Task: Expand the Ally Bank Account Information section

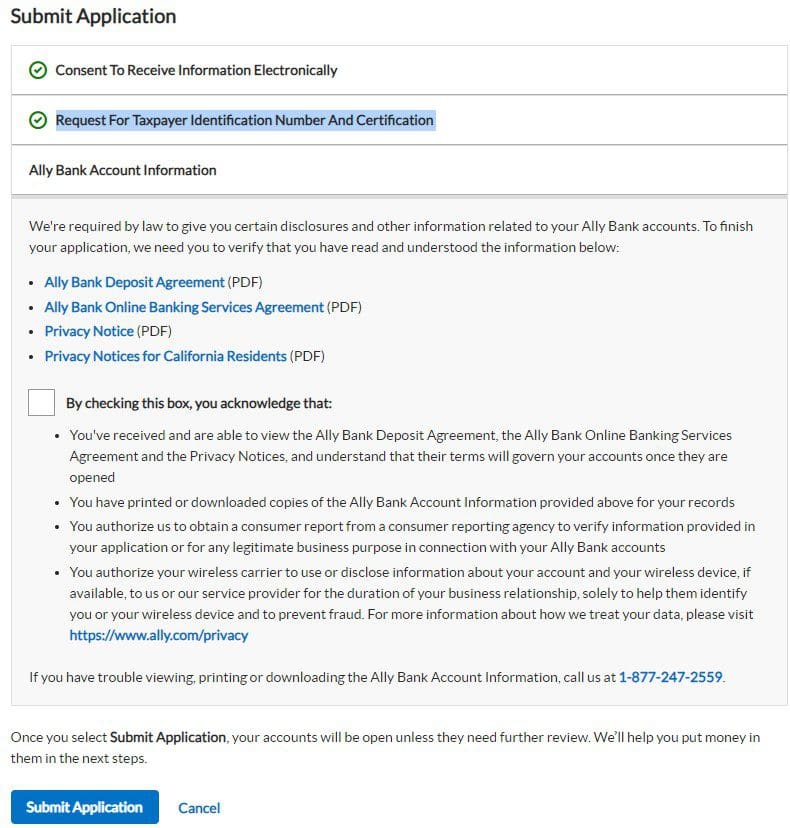Action: pyautogui.click(x=121, y=170)
